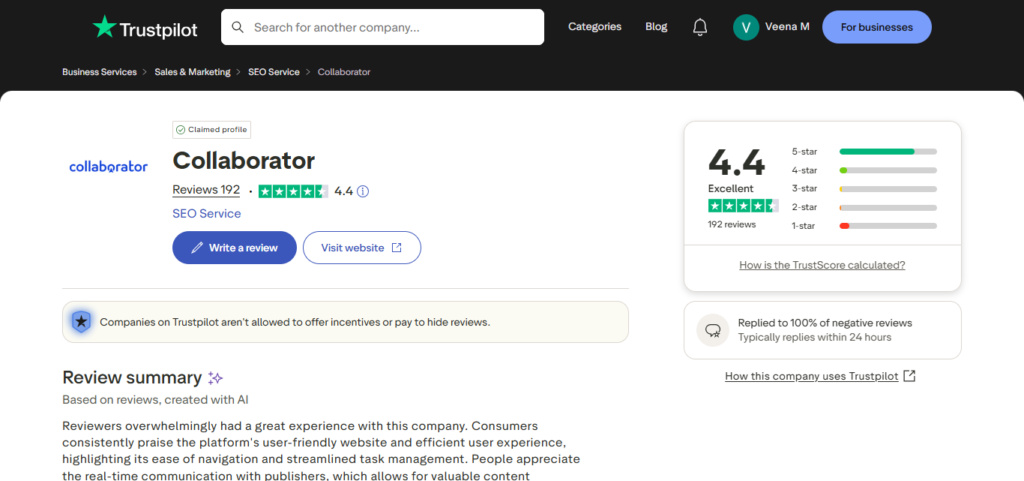Click the large 4.4 TrustScore number
This screenshot has width=1024, height=481.
pyautogui.click(x=736, y=162)
